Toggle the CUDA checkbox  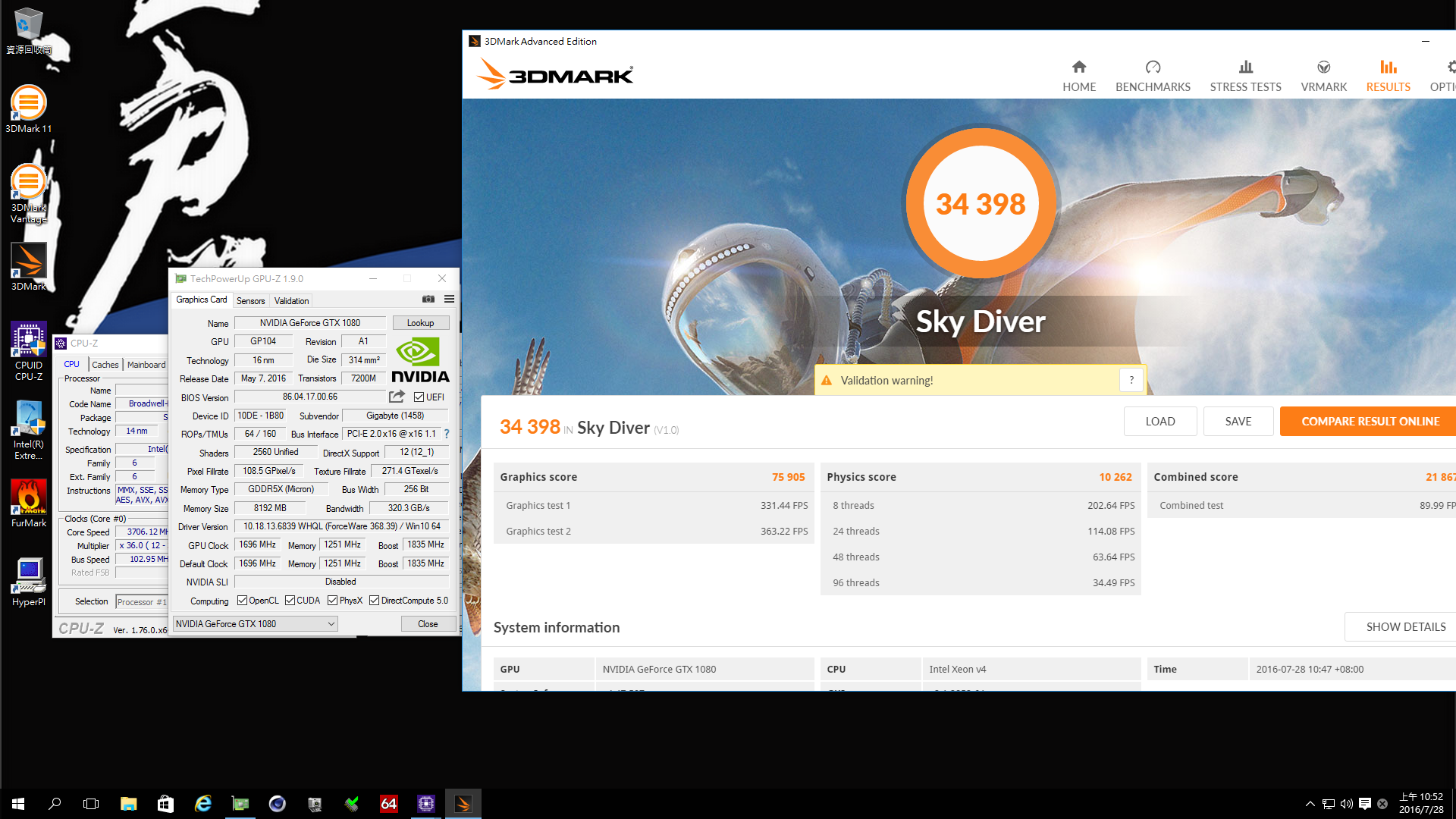coord(290,601)
